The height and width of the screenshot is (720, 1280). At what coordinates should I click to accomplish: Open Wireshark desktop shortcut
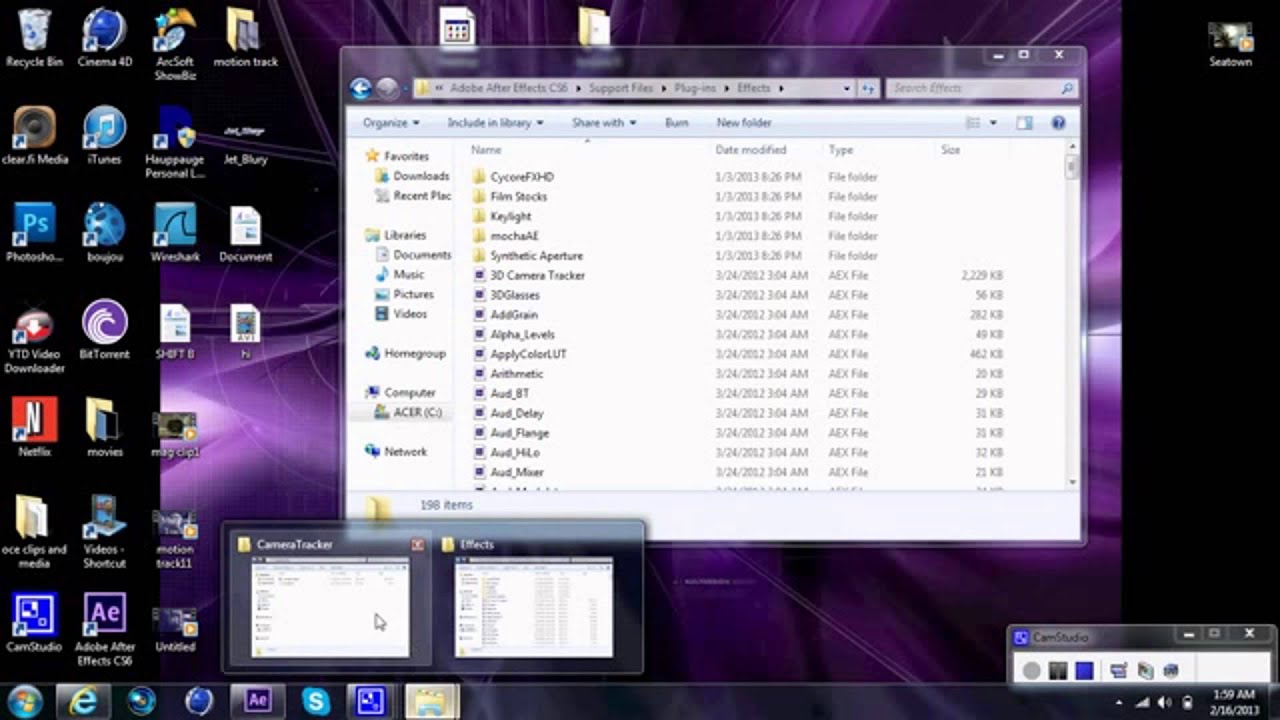click(x=175, y=232)
